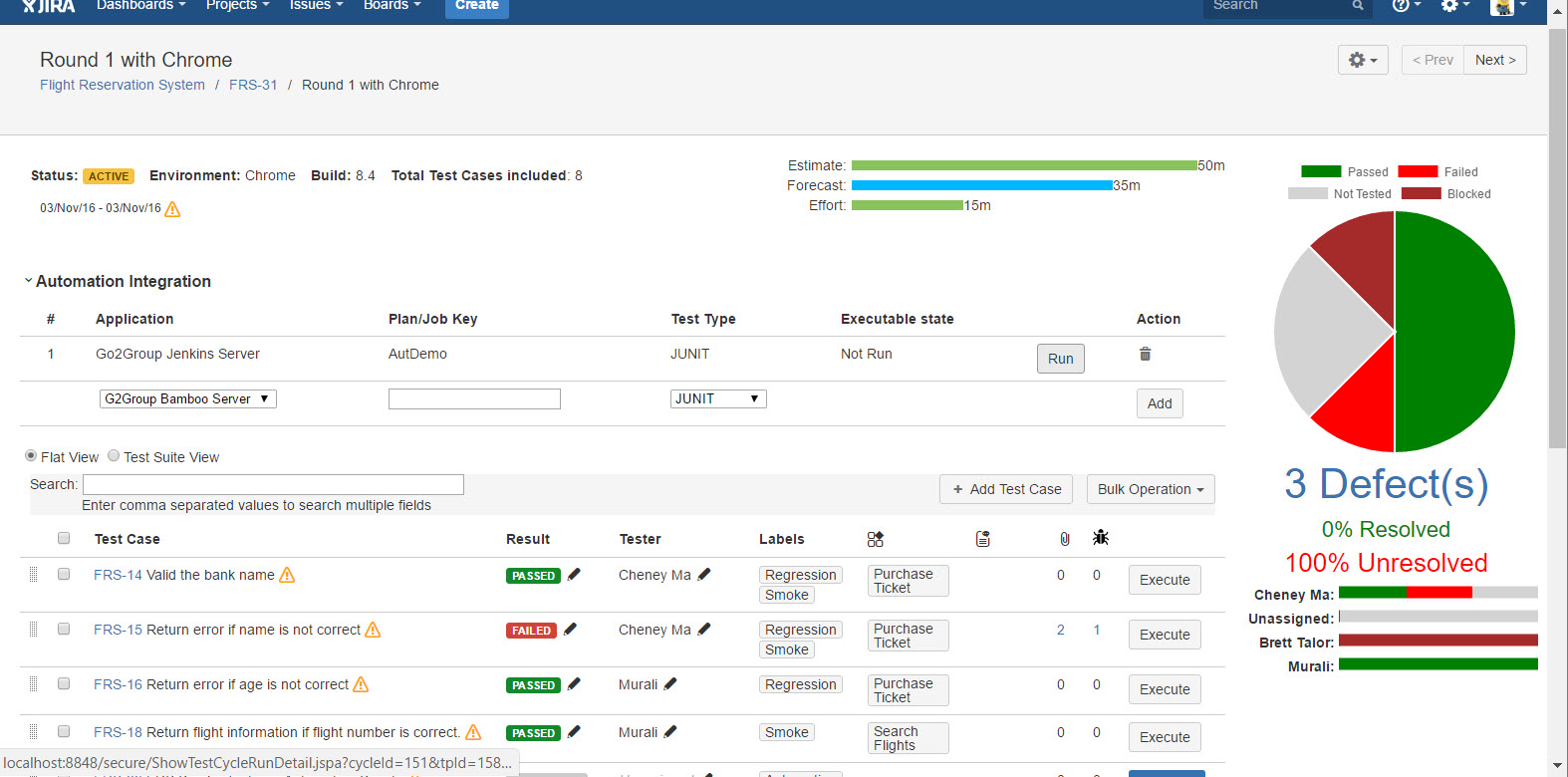Click the Plan/Job Key input field
The width and height of the screenshot is (1568, 777).
click(x=474, y=398)
